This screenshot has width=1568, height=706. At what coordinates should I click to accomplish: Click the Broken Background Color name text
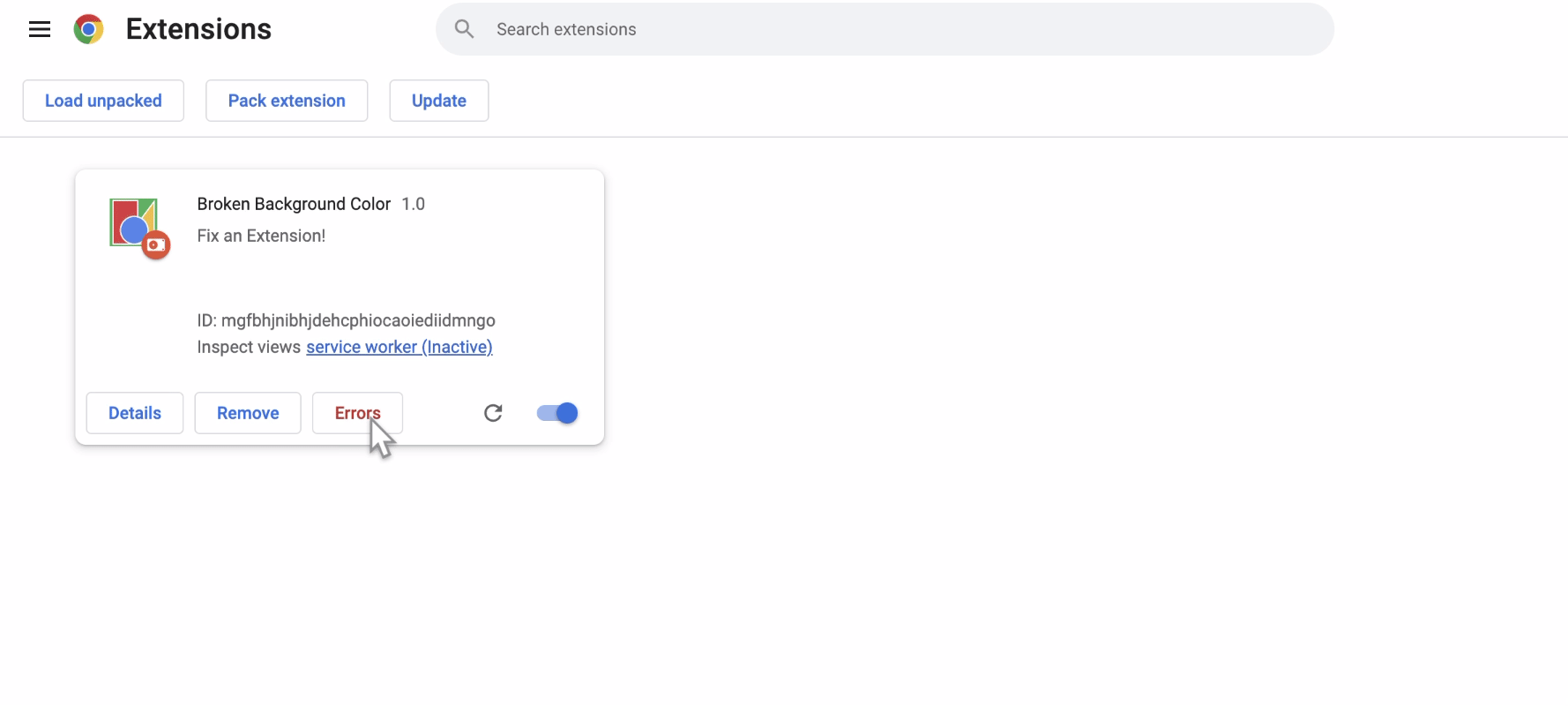294,204
